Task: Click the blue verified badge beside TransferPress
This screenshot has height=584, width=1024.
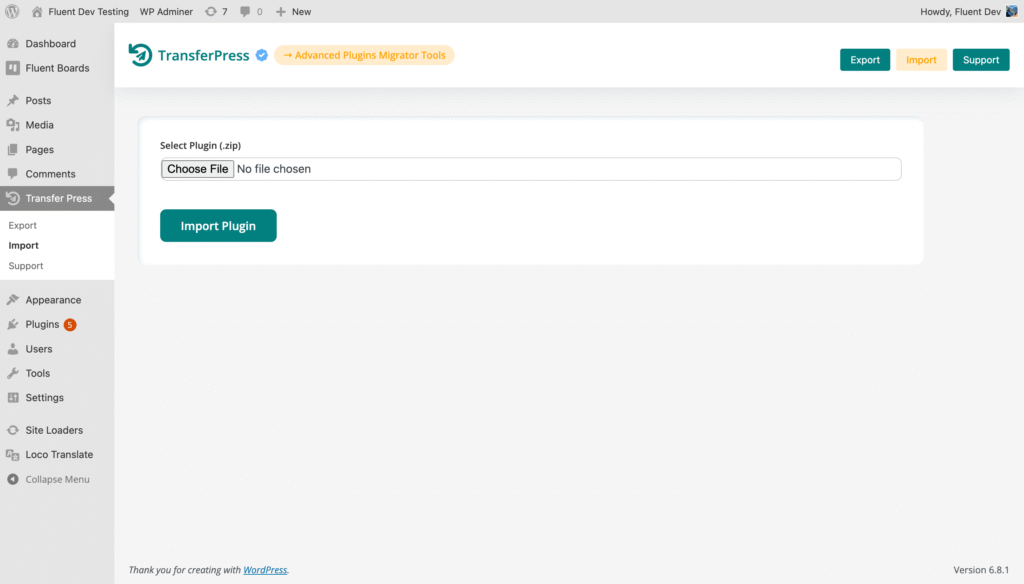Action: coord(261,56)
